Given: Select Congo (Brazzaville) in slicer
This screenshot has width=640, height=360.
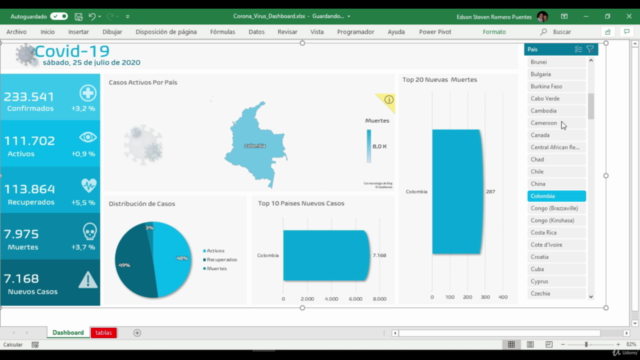Looking at the screenshot, I should [557, 208].
